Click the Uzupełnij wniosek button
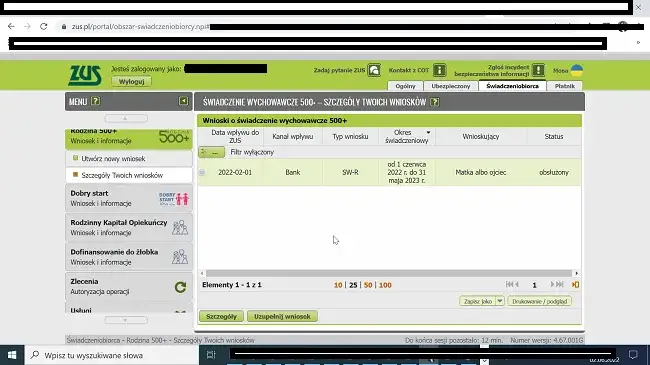Screen dimensions: 650x365 (x=282, y=316)
